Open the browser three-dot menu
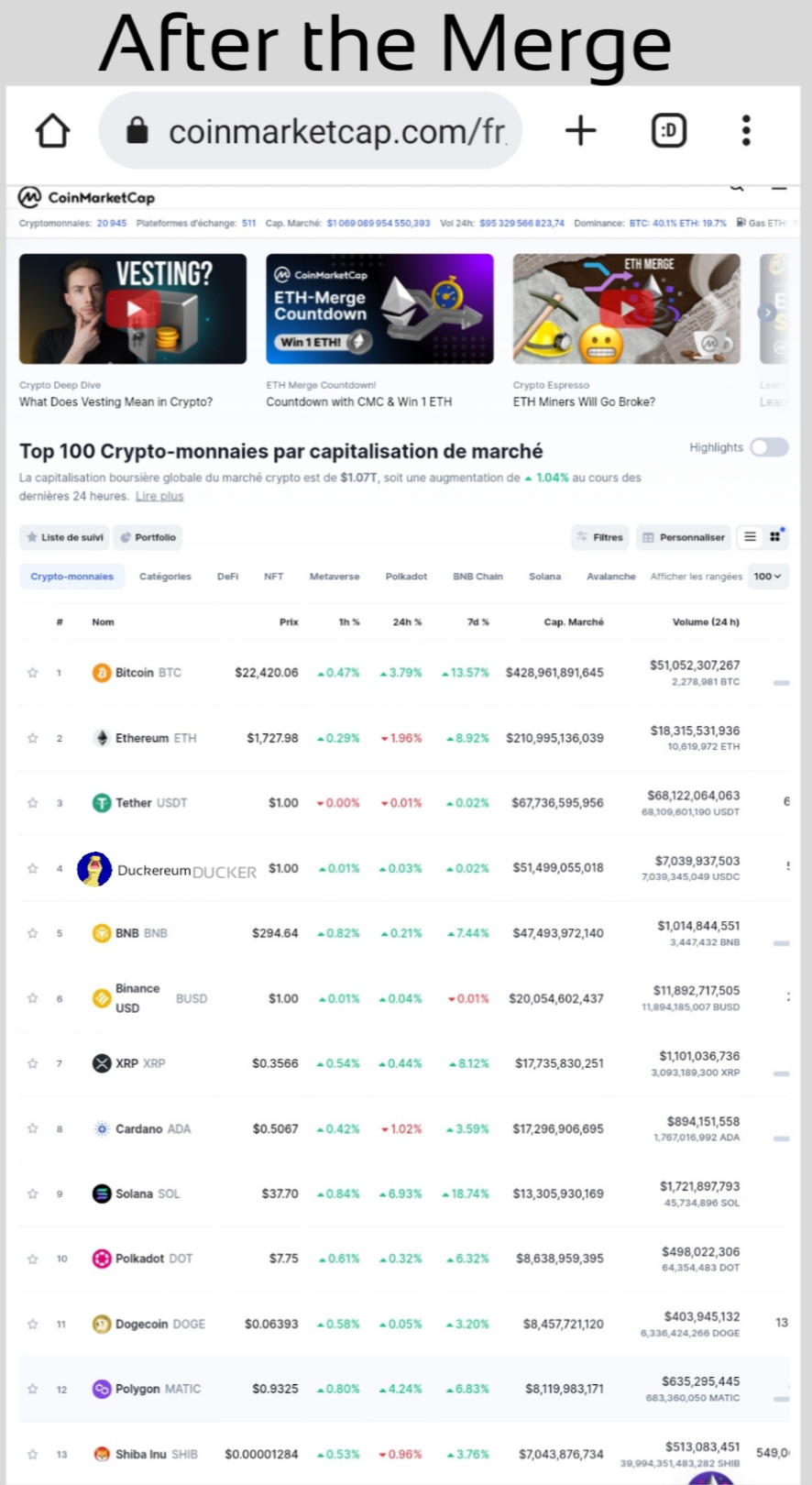This screenshot has width=812, height=1485. click(x=746, y=131)
